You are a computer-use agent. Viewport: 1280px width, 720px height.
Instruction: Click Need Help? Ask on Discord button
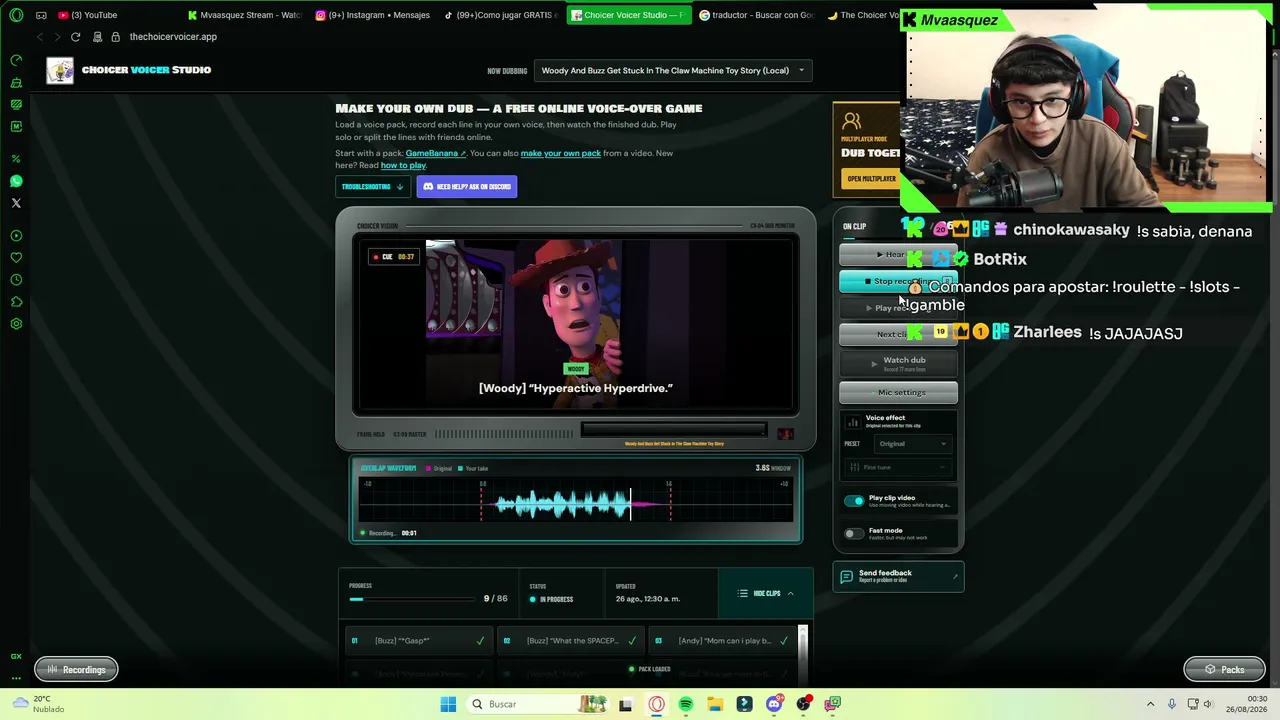[x=467, y=187]
